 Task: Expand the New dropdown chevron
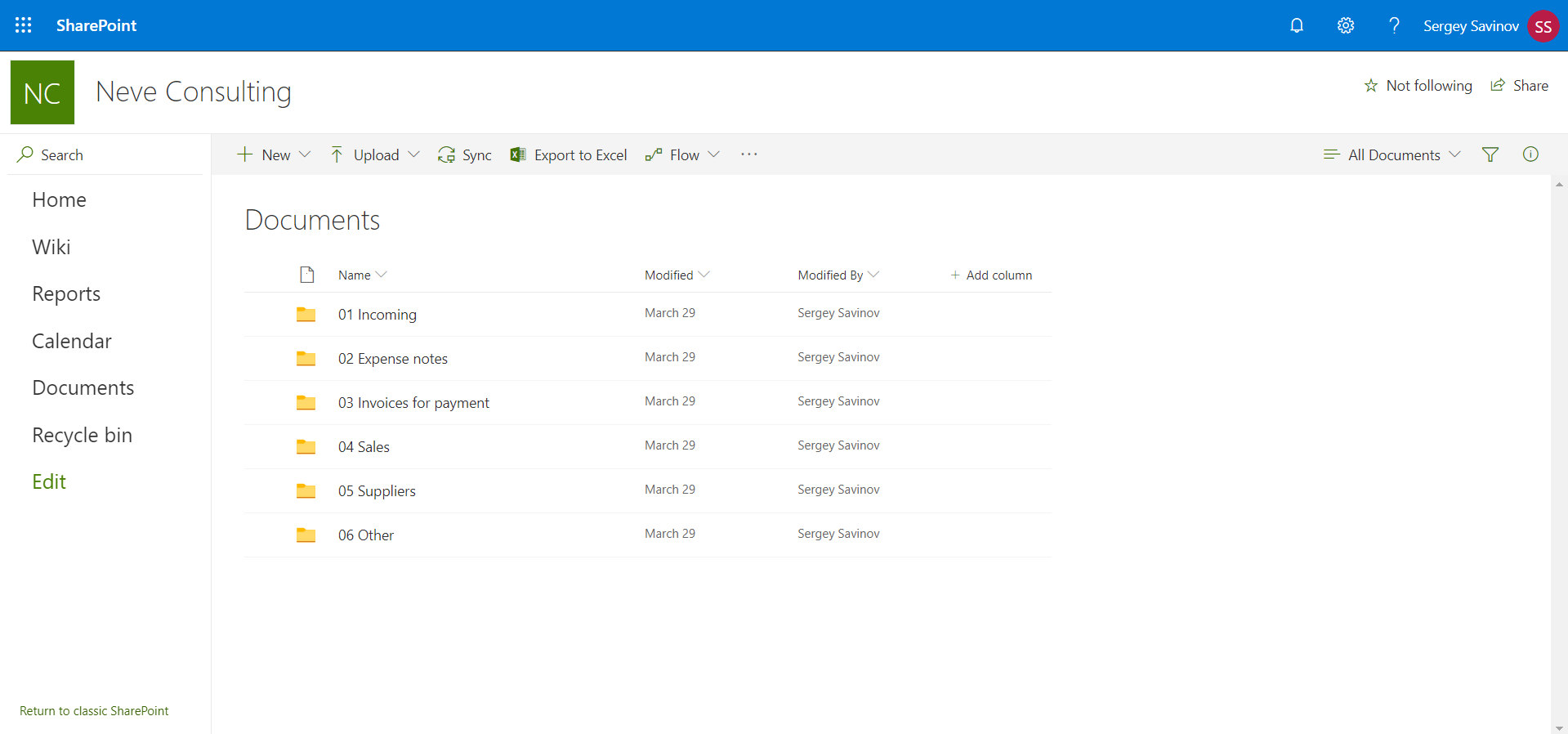tap(305, 154)
